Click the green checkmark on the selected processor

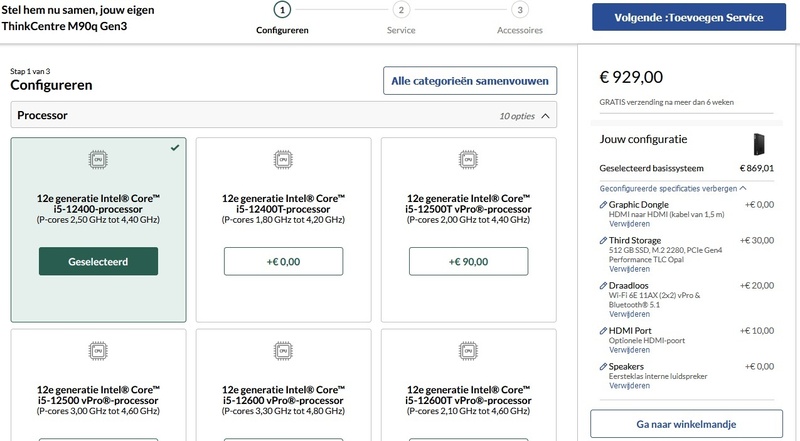tap(175, 148)
